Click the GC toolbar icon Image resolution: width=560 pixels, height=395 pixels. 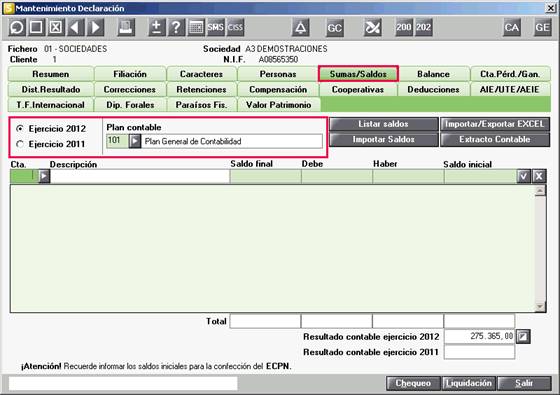point(335,28)
